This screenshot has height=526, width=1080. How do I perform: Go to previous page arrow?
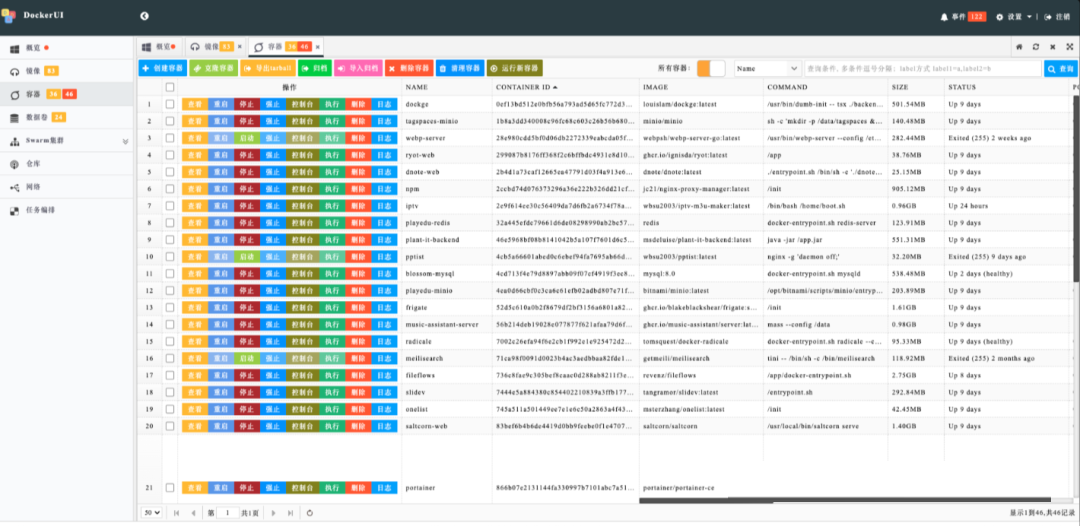pos(193,513)
